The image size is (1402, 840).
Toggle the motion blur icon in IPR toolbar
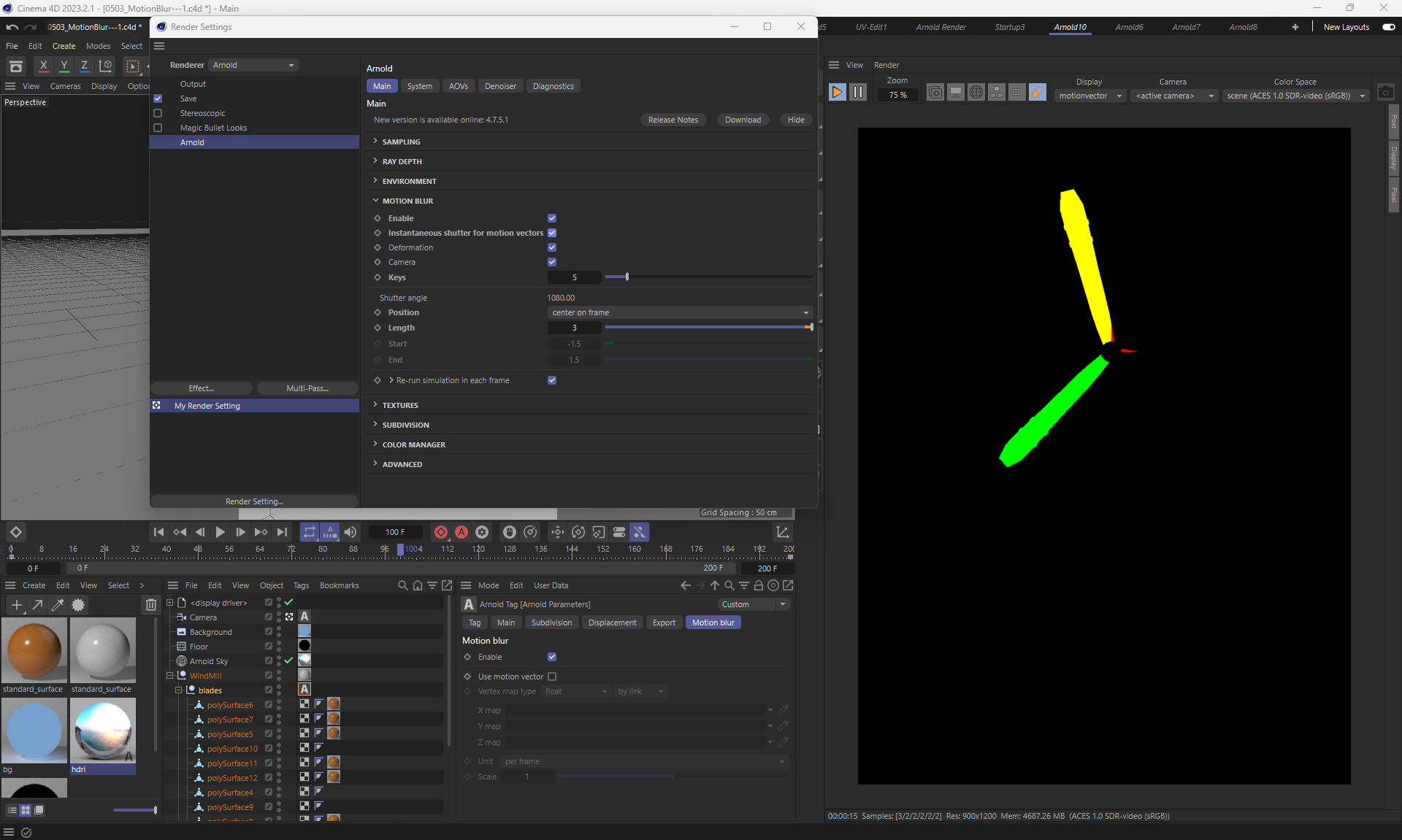tap(1037, 93)
